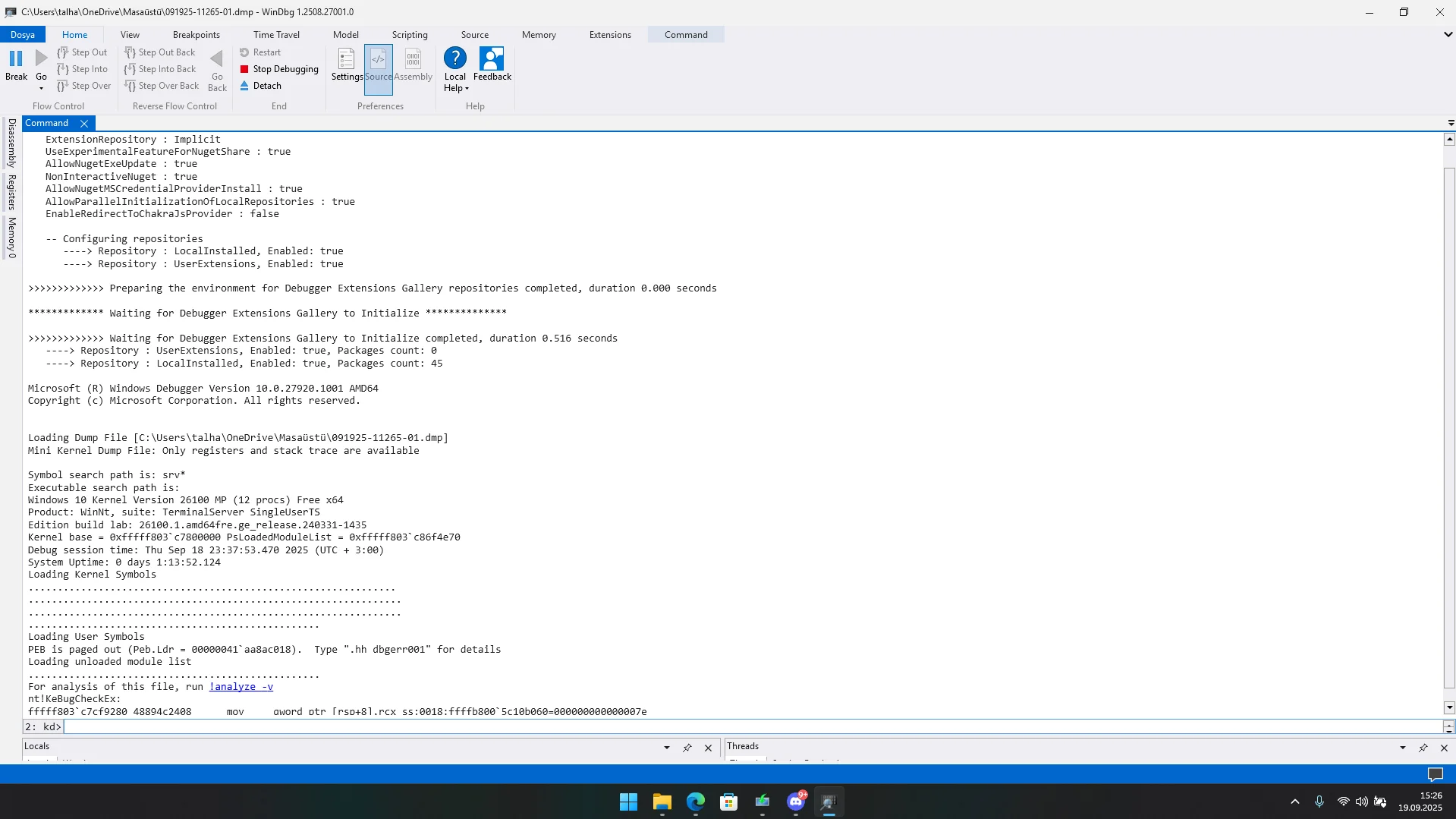Pin the Locals panel

tap(687, 748)
